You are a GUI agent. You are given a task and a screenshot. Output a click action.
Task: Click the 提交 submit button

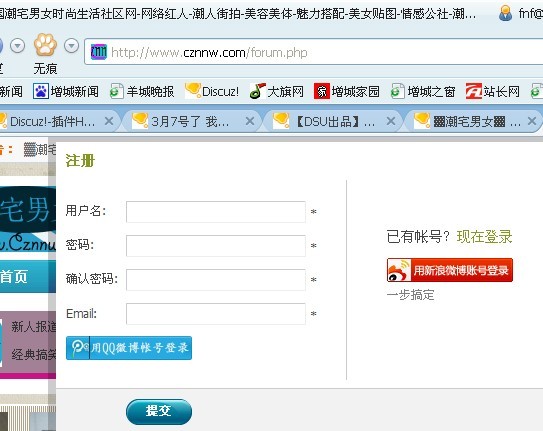[x=159, y=412]
